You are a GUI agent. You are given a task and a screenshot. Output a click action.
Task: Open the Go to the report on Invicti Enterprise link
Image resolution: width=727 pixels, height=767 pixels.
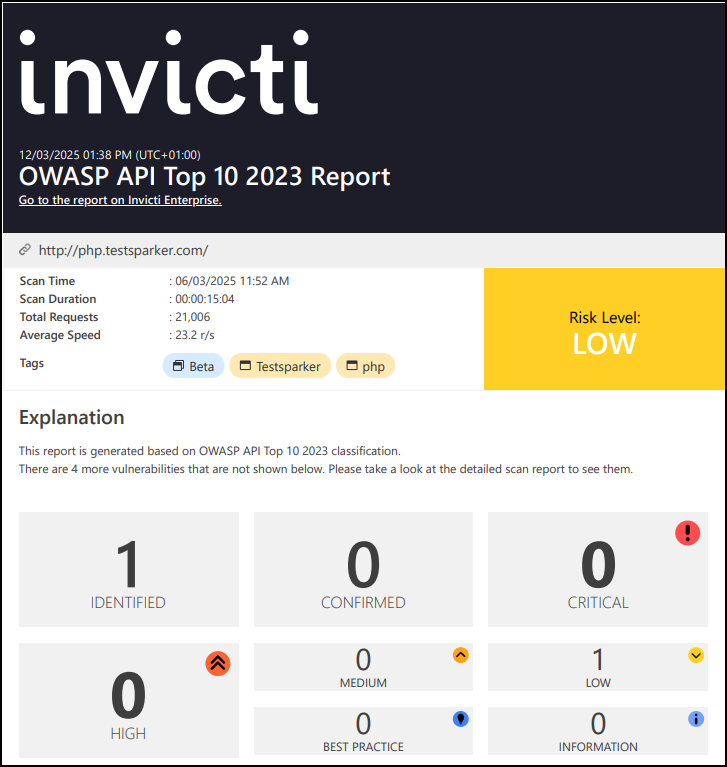tap(120, 200)
